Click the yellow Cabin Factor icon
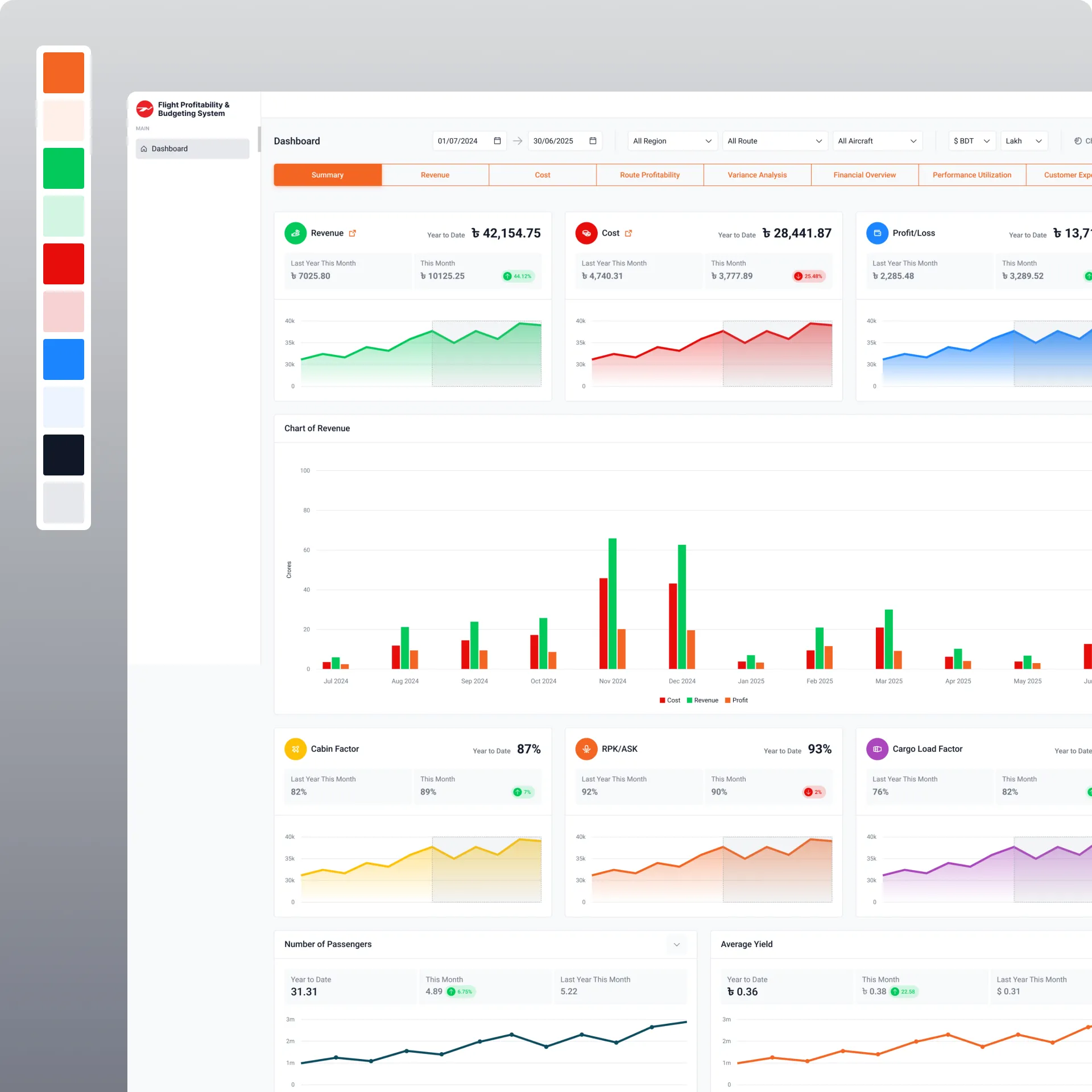This screenshot has height=1092, width=1092. 295,749
